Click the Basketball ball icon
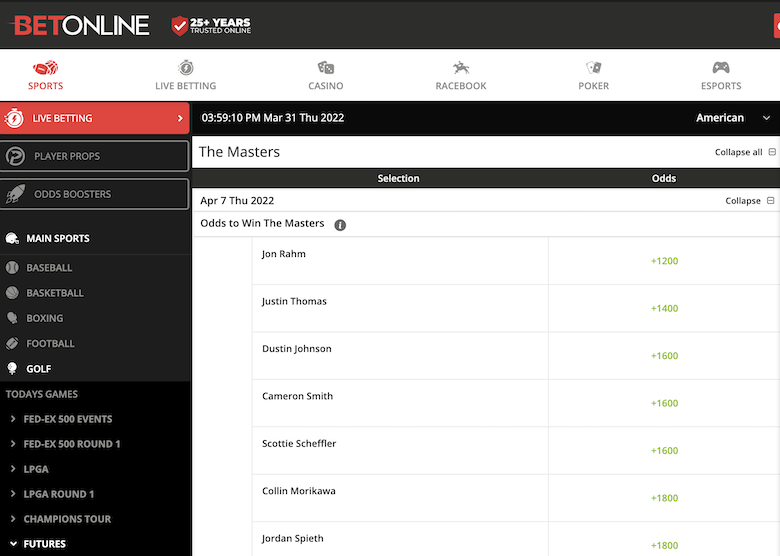780x556 pixels. point(12,293)
